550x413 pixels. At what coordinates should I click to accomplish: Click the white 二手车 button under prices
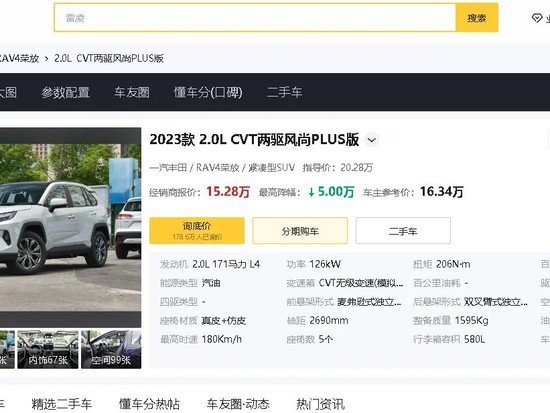click(403, 231)
